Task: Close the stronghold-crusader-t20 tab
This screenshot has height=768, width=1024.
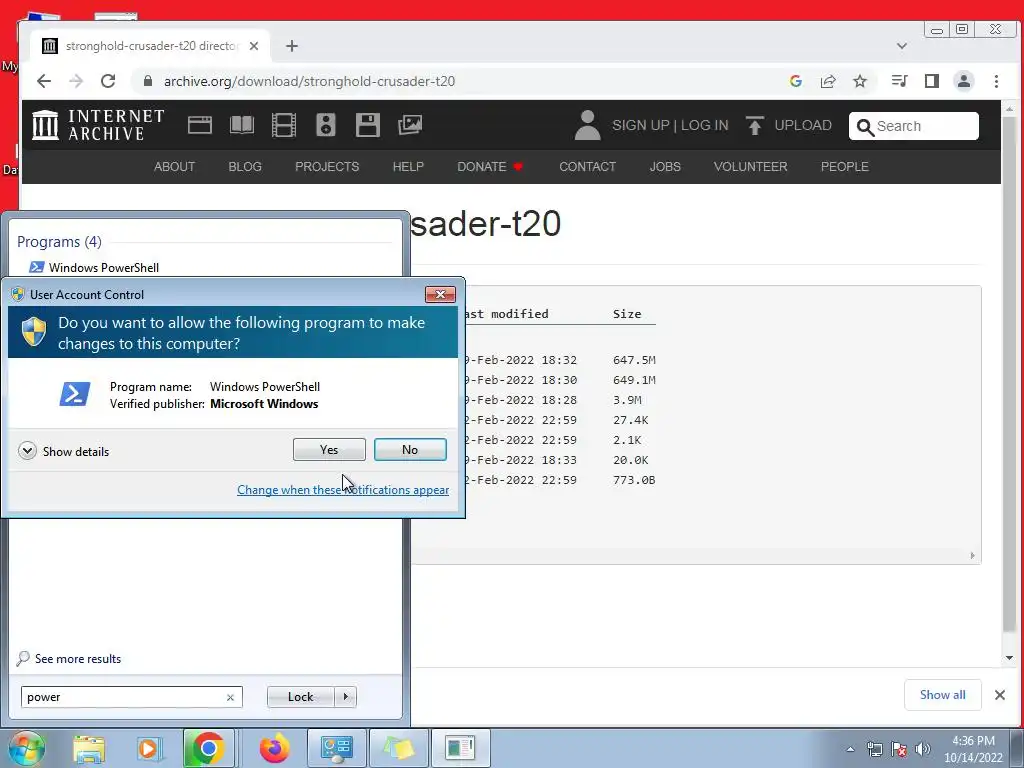Action: (x=254, y=46)
